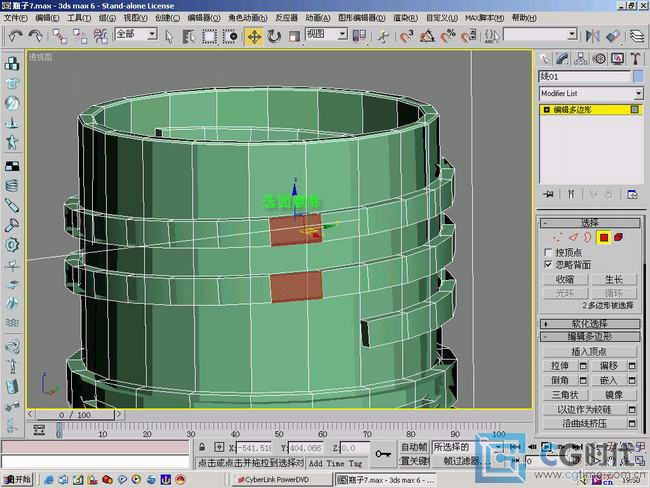
Task: Toggle Edge sub-object level
Action: (x=573, y=237)
